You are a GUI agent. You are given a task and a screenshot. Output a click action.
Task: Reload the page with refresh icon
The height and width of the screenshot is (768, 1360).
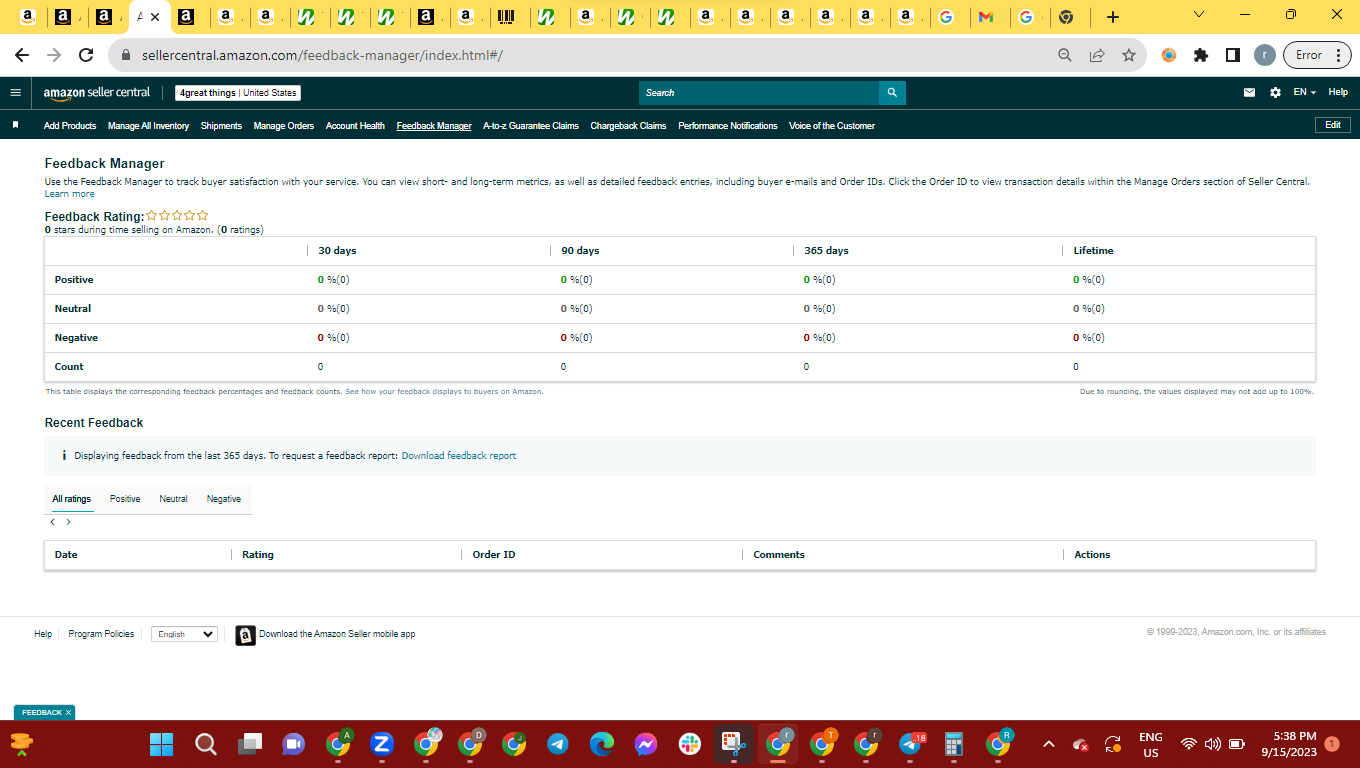86,55
